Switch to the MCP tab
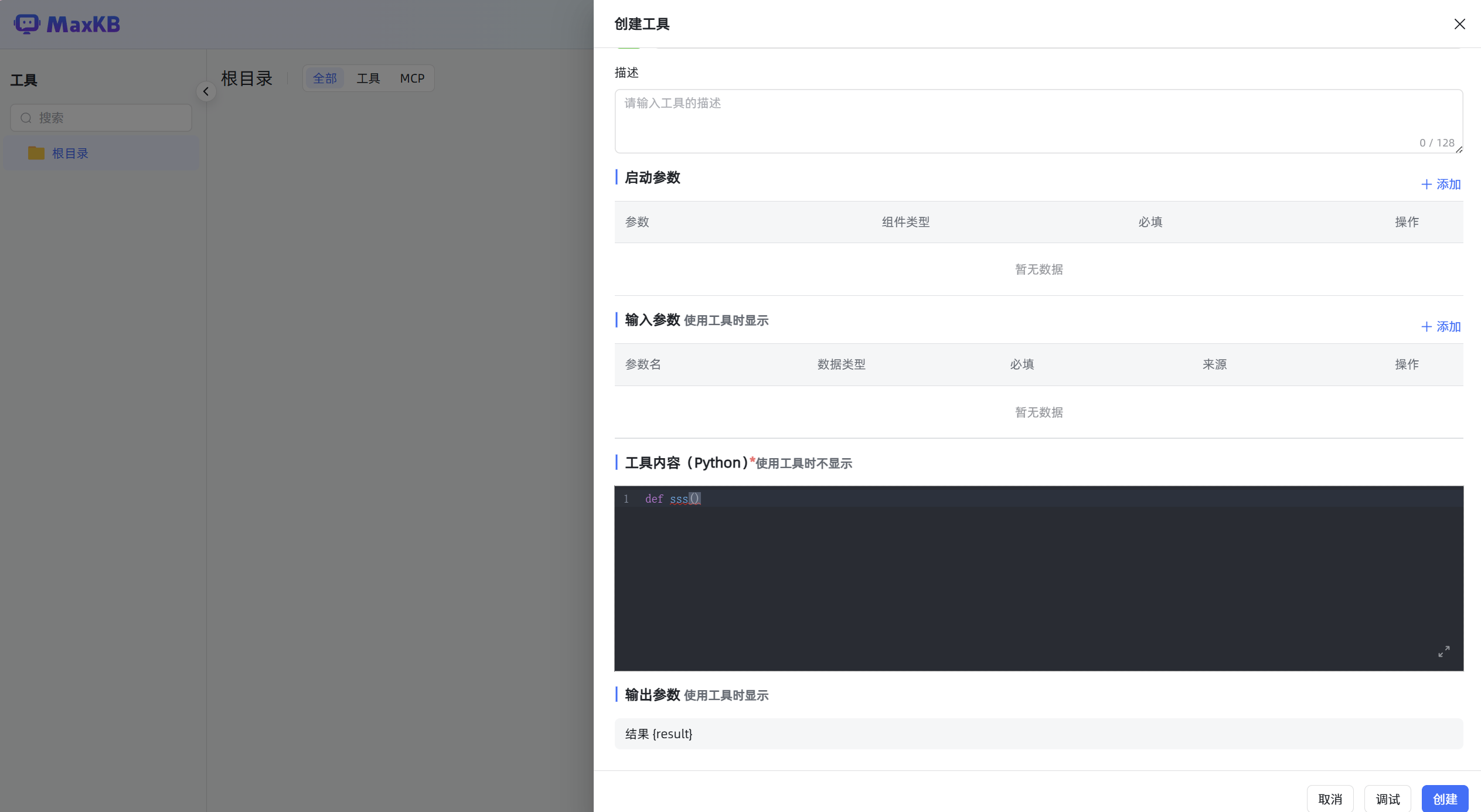The image size is (1481, 812). [x=411, y=79]
